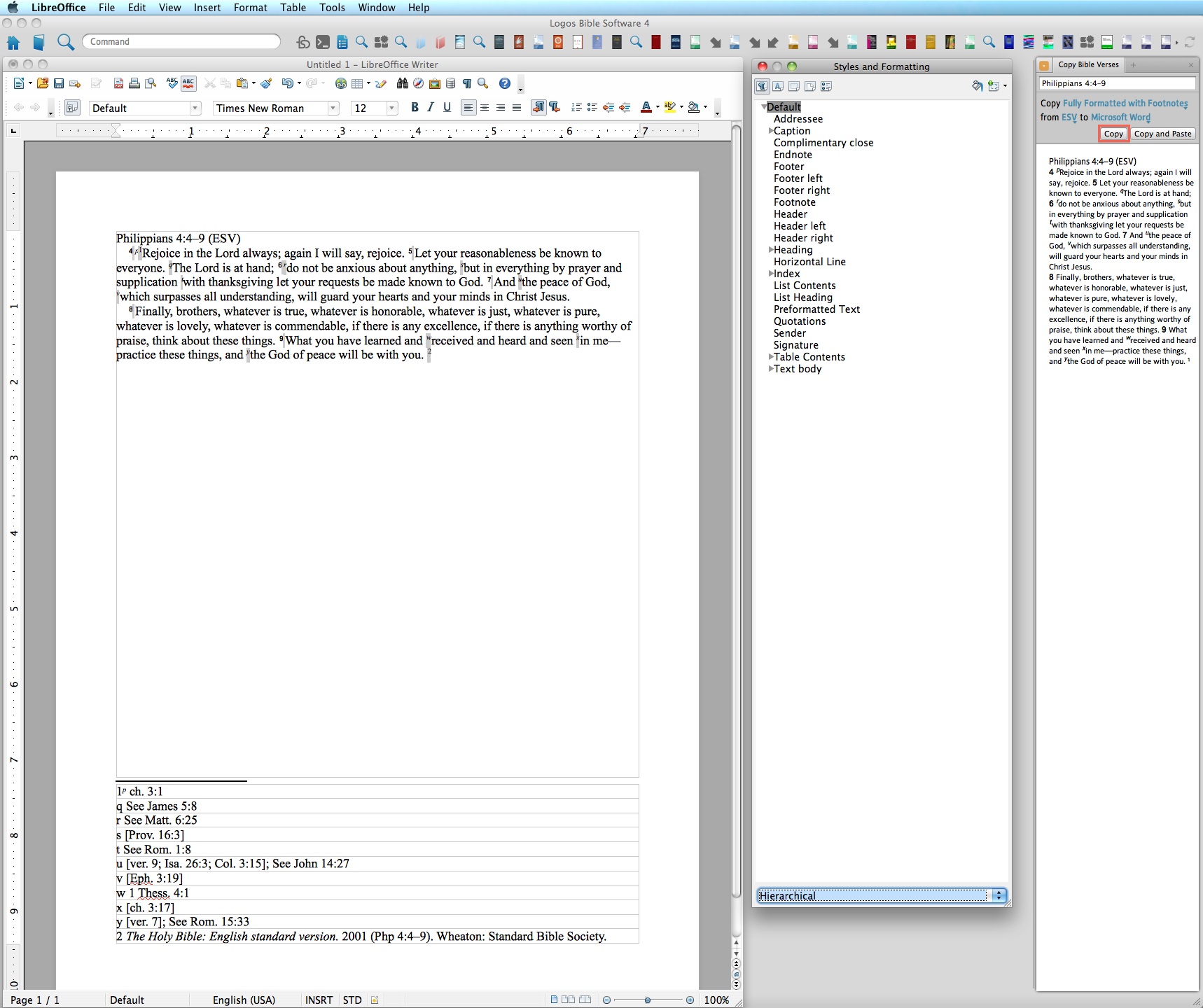Print the document using the printer icon
Image resolution: width=1203 pixels, height=1008 pixels.
[x=134, y=84]
